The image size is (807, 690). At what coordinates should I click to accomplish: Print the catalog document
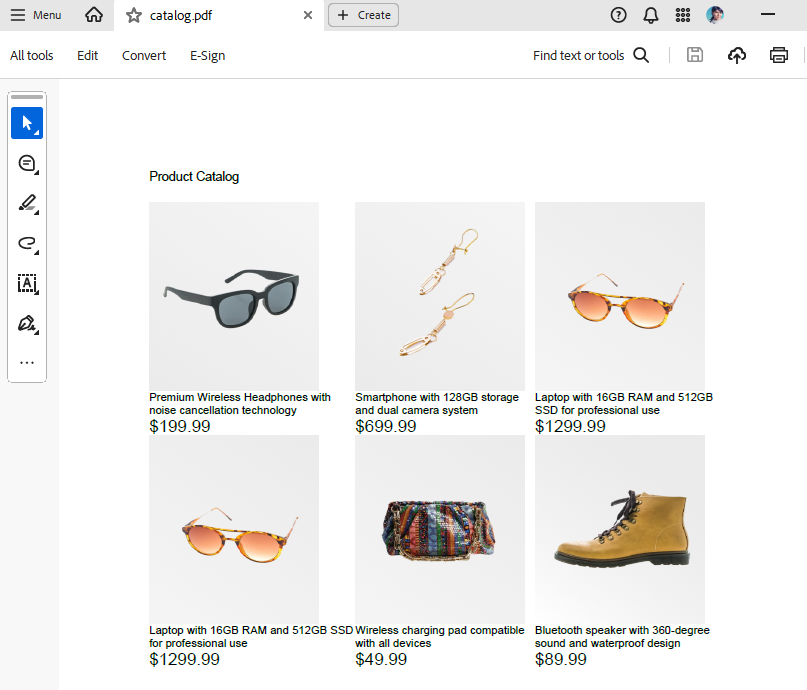click(779, 55)
